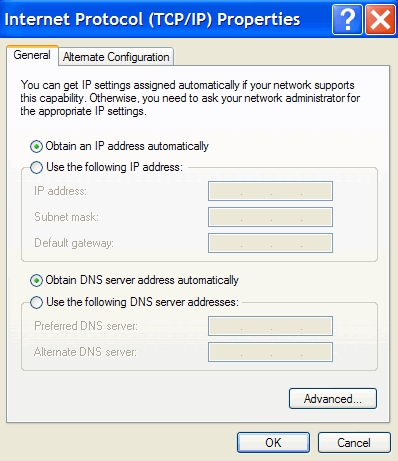Click the IP address input field
The image size is (398, 461).
pos(270,191)
